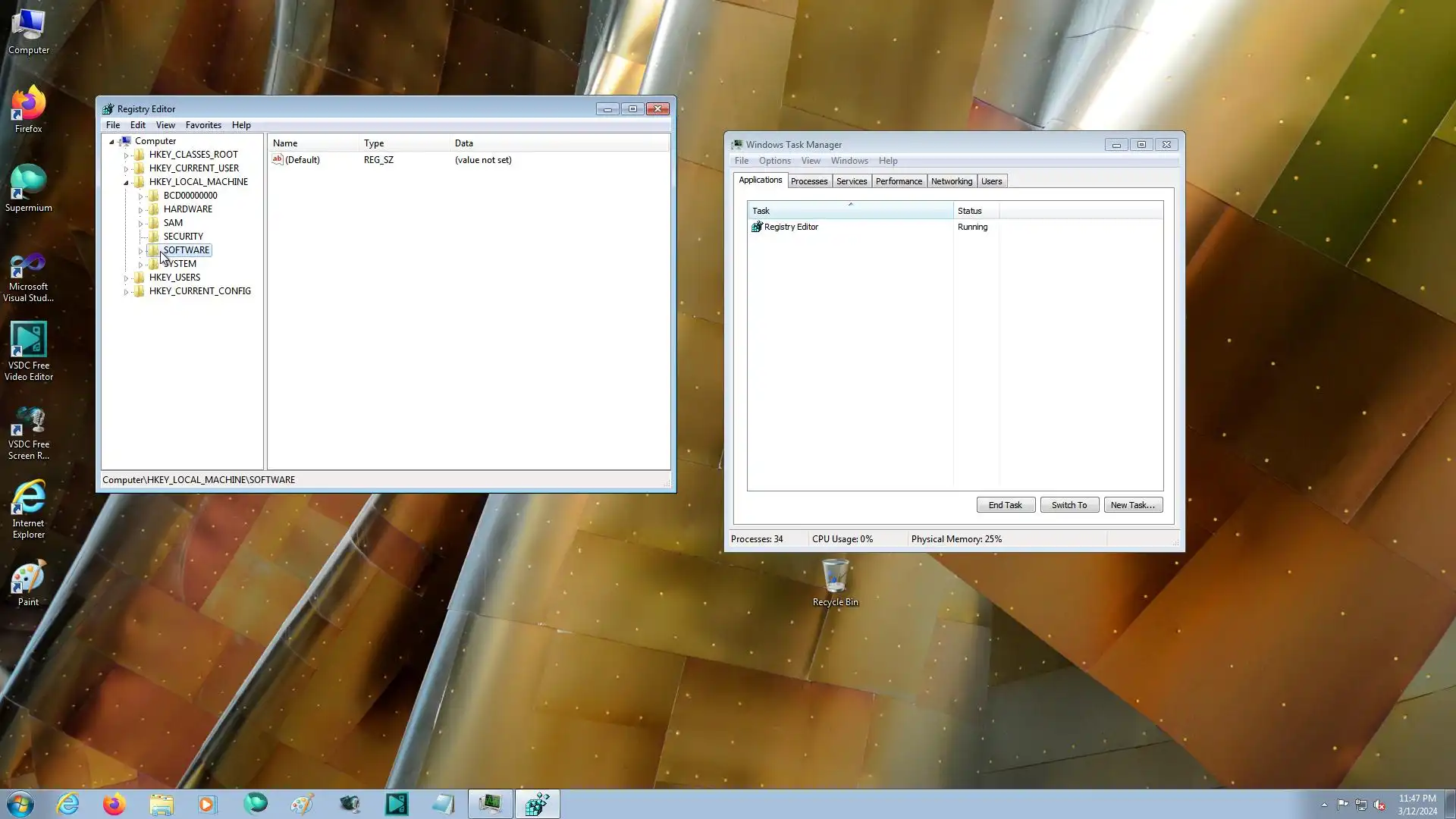The width and height of the screenshot is (1456, 819).
Task: Switch to the Processes tab
Action: 808,181
